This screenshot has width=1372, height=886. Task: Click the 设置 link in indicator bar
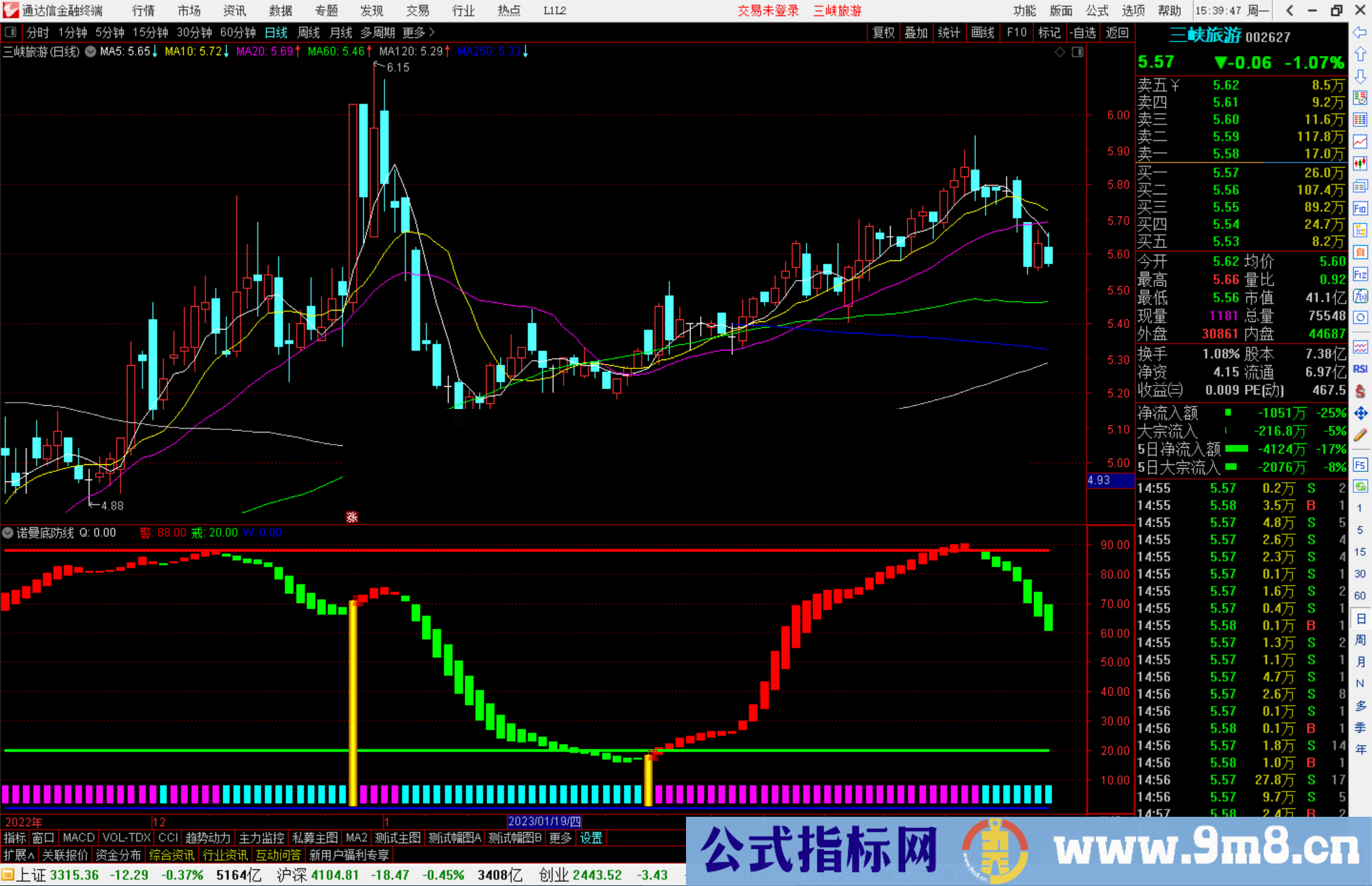click(591, 838)
